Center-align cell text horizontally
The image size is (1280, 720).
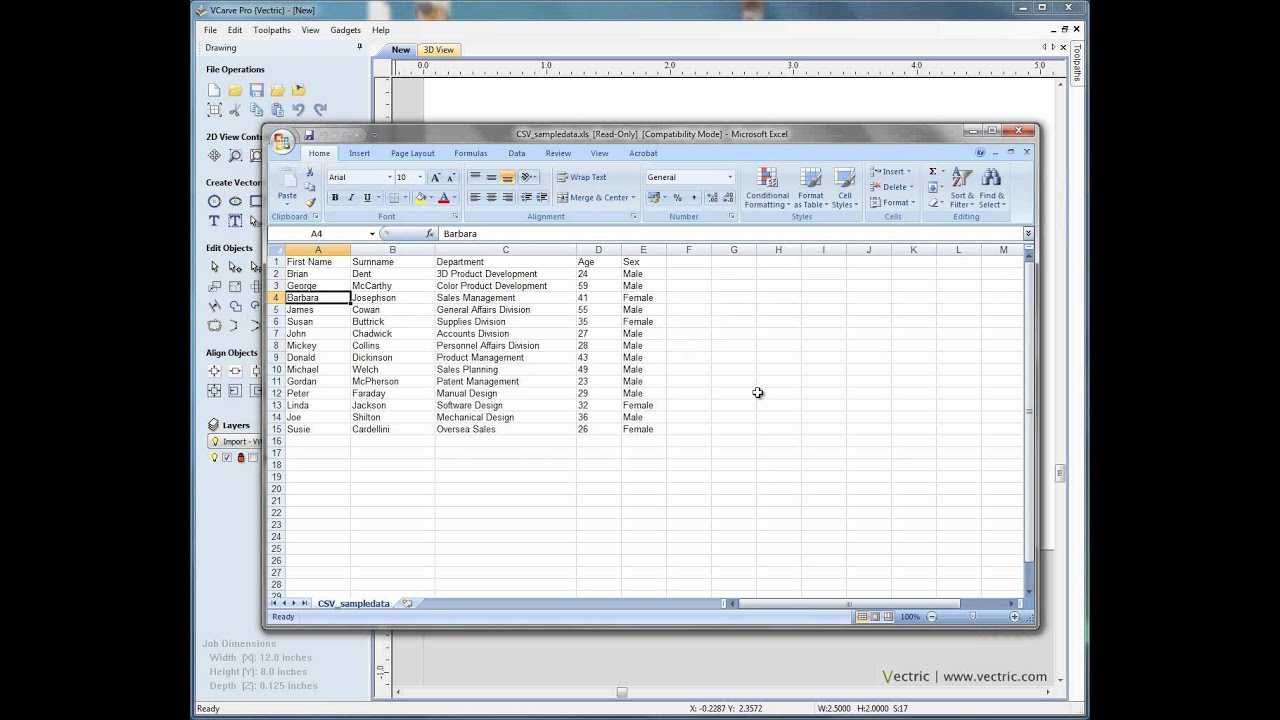tap(491, 198)
